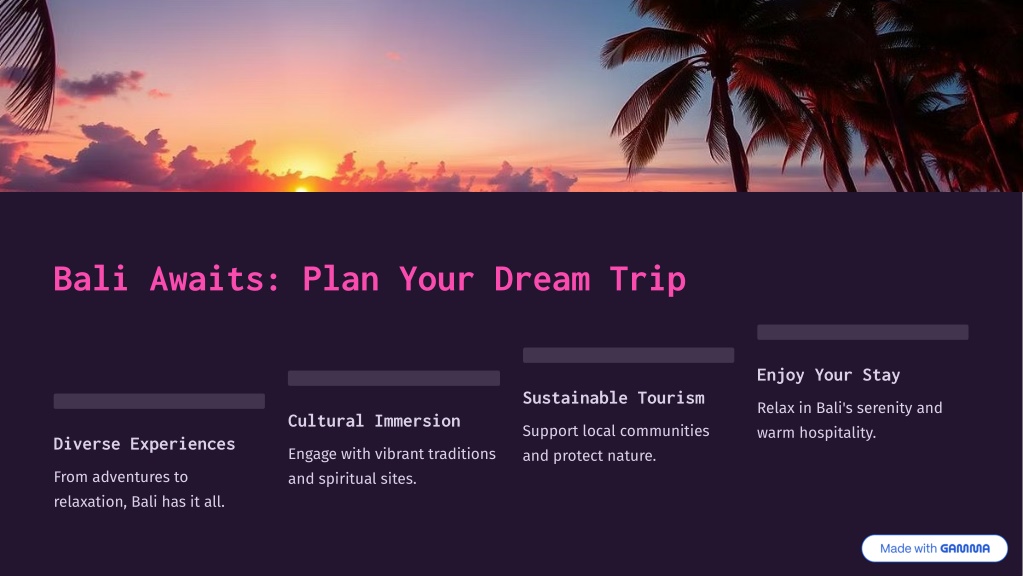The image size is (1023, 576).
Task: Click the palm trees in header photo
Action: (x=809, y=96)
